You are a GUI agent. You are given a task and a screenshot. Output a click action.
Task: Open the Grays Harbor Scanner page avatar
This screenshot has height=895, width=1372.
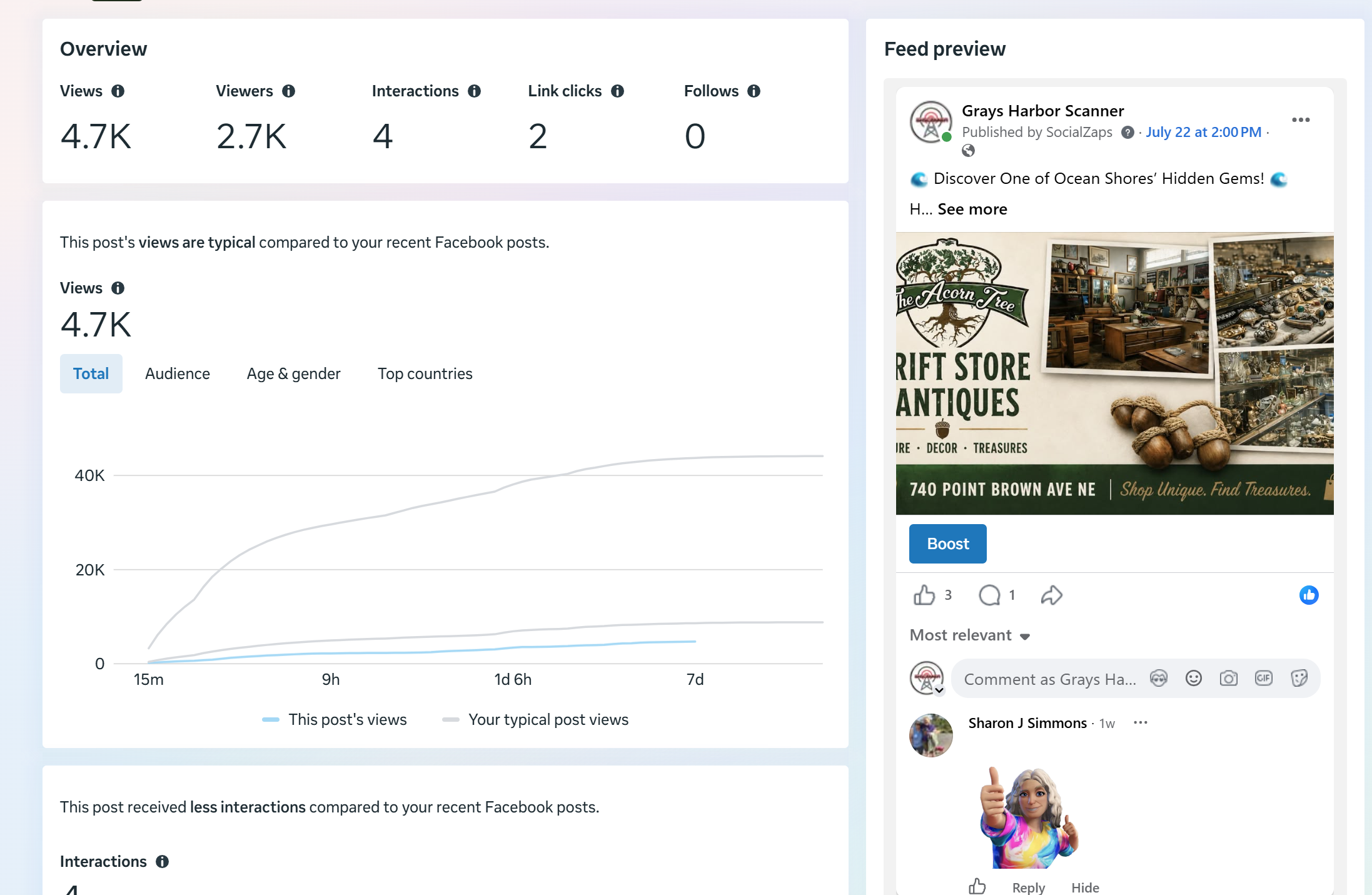pyautogui.click(x=931, y=123)
